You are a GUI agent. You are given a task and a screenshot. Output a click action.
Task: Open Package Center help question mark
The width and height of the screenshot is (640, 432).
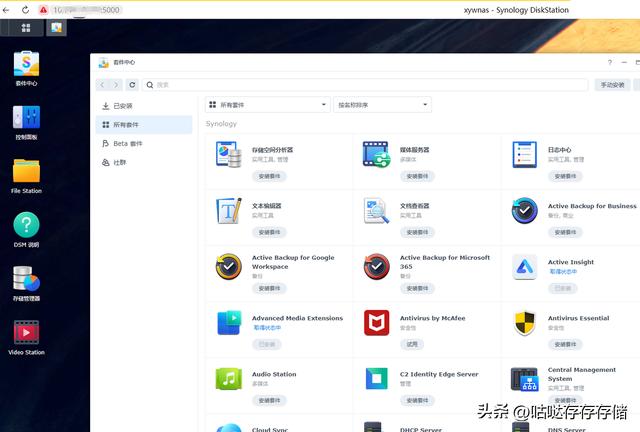pos(609,62)
